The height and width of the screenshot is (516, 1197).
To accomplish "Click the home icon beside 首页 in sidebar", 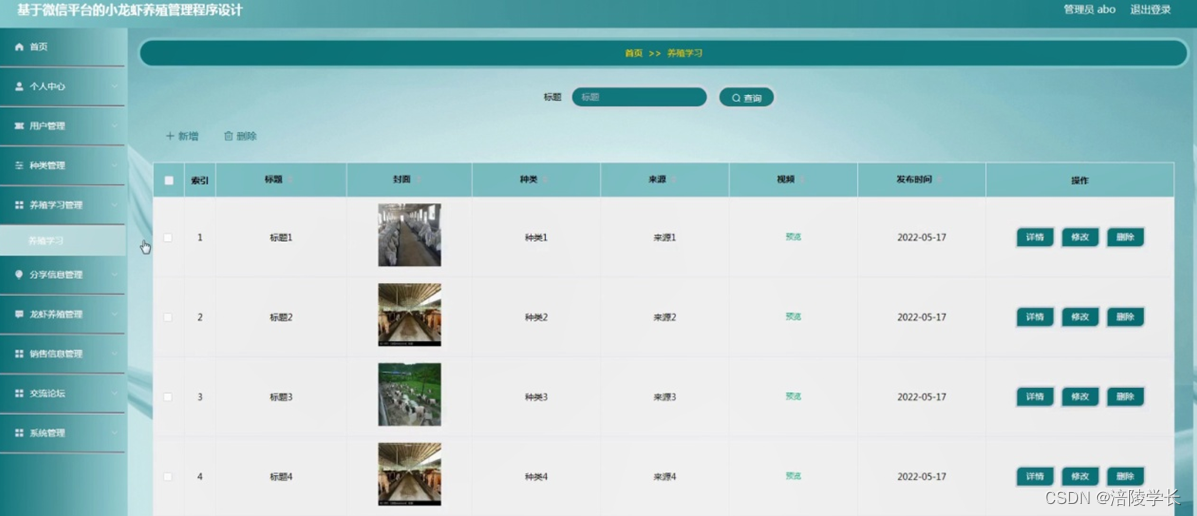I will pos(20,47).
